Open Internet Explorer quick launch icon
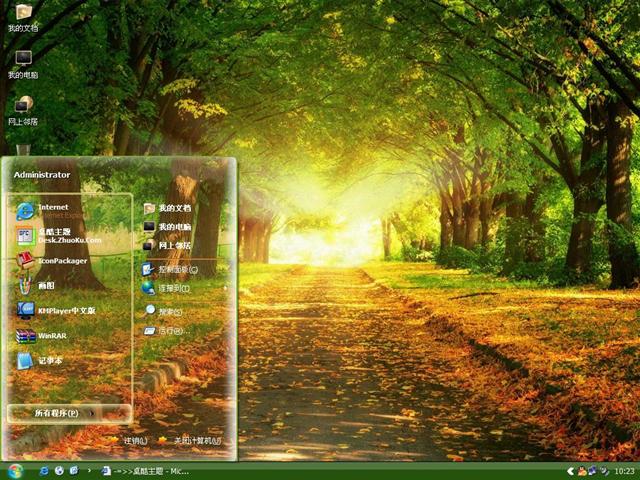The width and height of the screenshot is (640, 480). click(x=43, y=471)
